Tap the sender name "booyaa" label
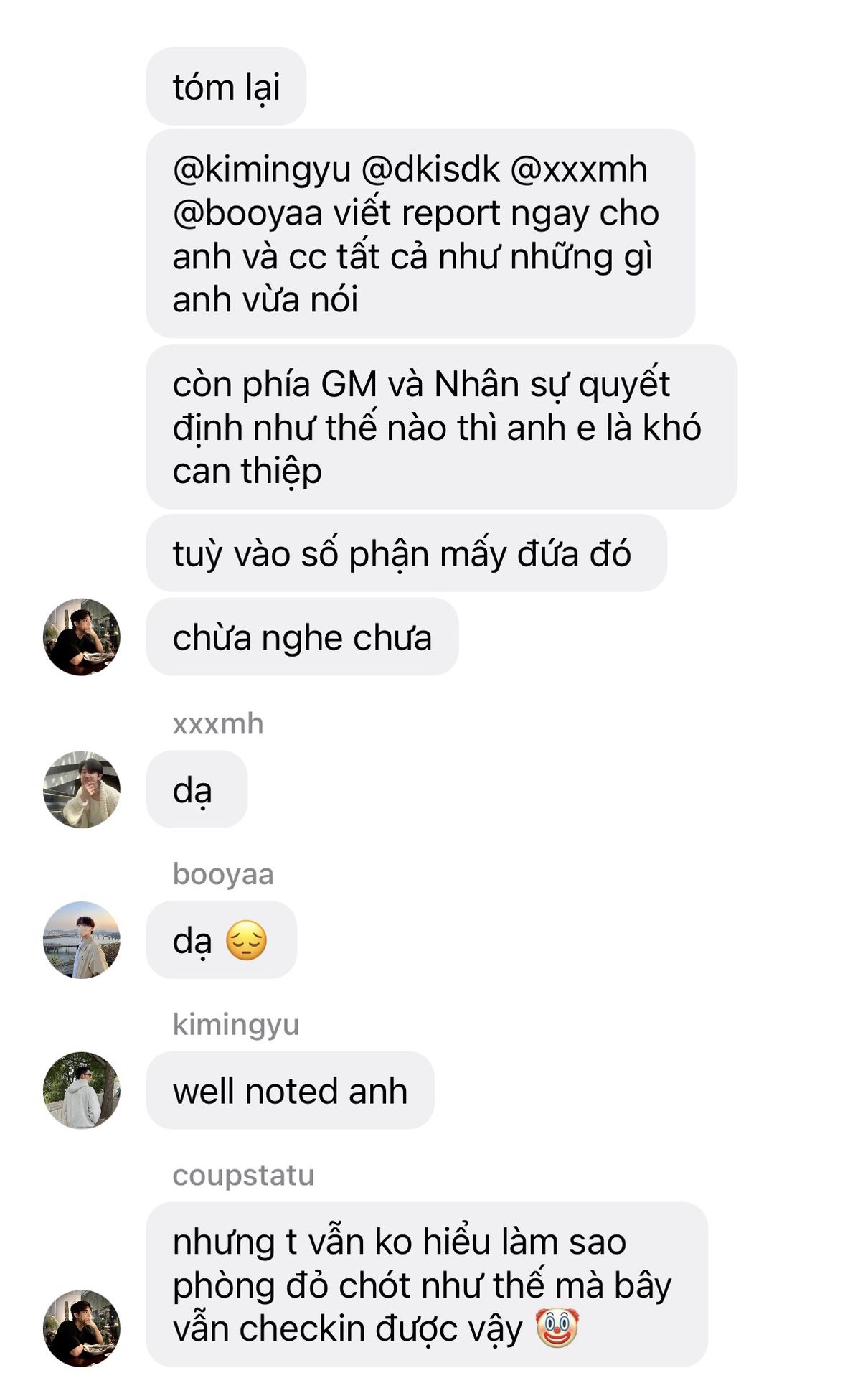The image size is (868, 1378). [223, 874]
